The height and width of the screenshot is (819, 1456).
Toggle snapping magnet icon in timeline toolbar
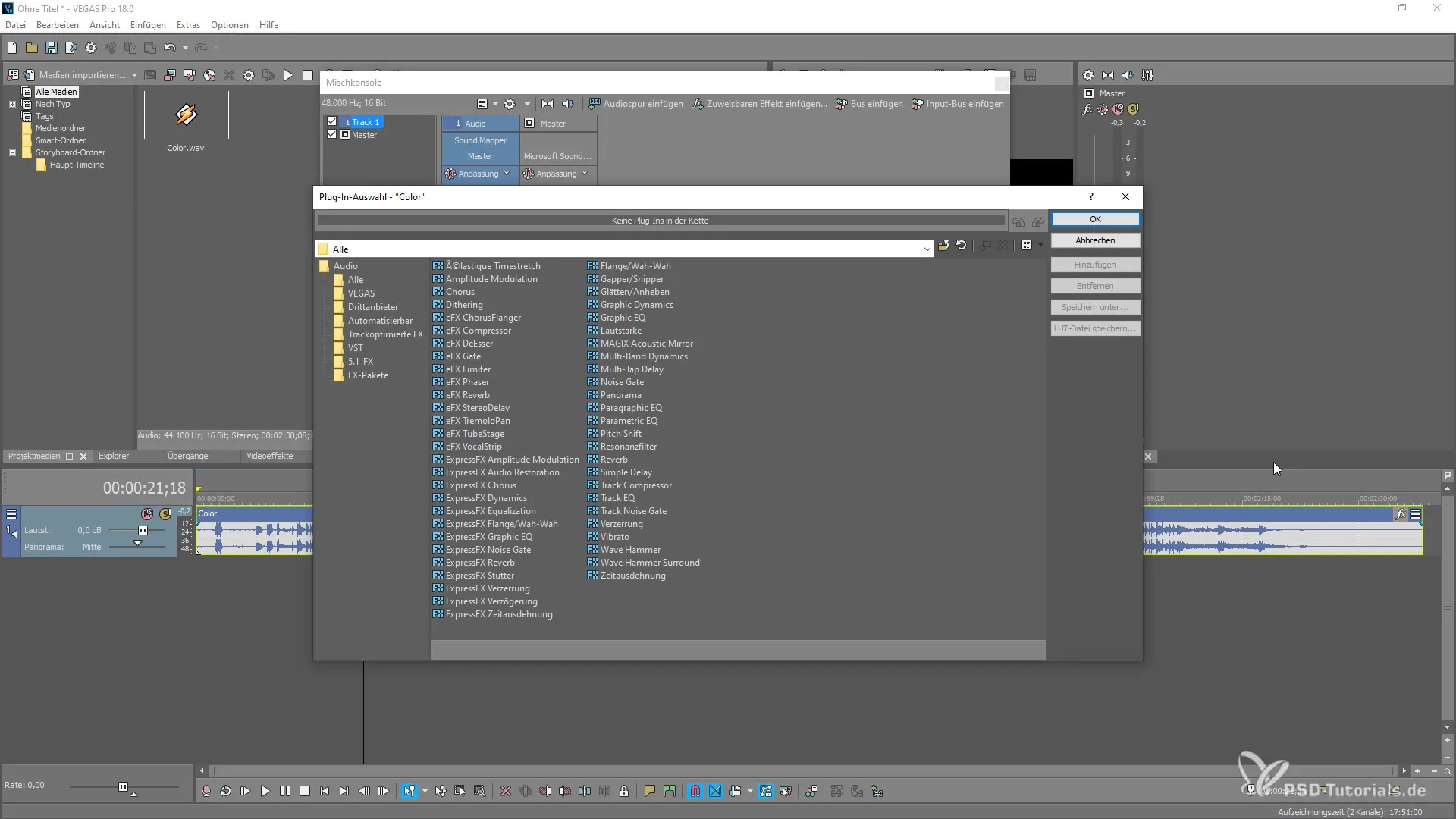pyautogui.click(x=695, y=791)
